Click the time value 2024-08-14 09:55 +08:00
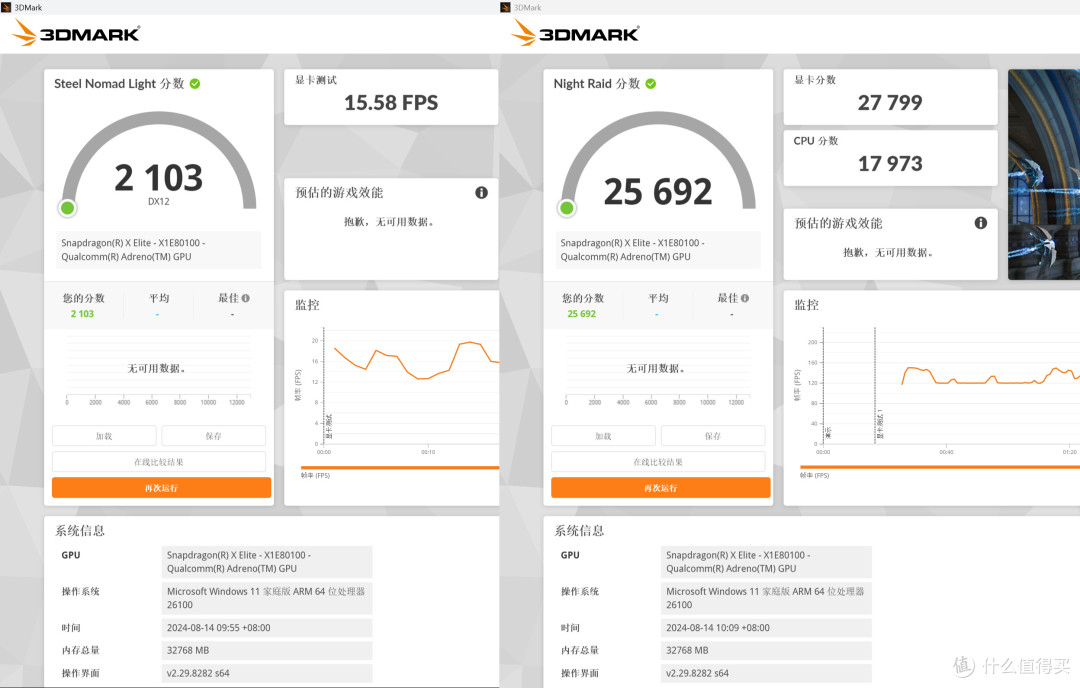This screenshot has width=1080, height=688. [x=219, y=628]
